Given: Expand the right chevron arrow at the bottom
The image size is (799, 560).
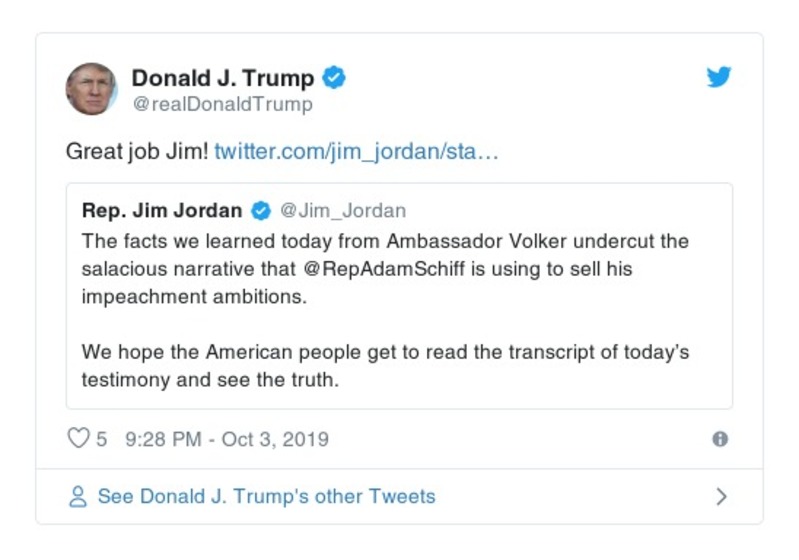Looking at the screenshot, I should click(x=721, y=497).
